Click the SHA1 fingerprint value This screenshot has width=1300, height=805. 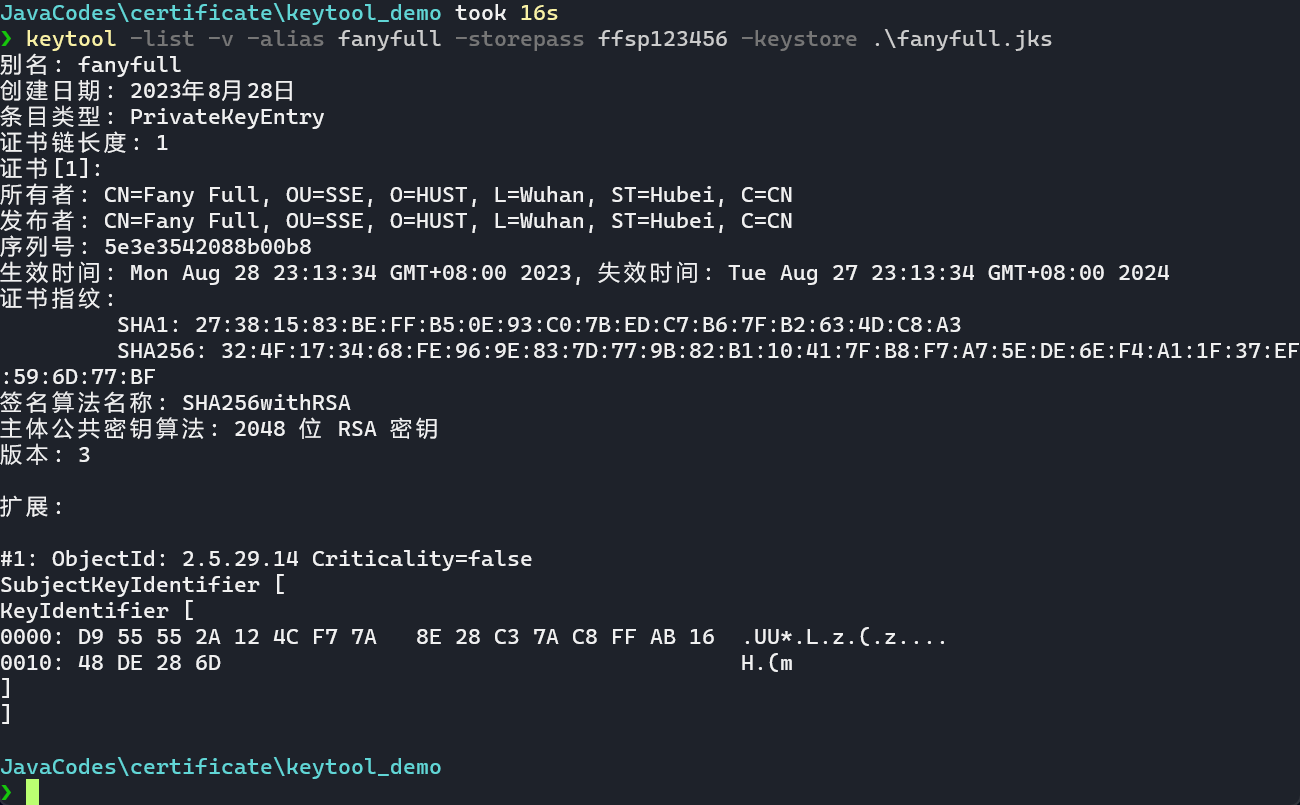[x=578, y=324]
